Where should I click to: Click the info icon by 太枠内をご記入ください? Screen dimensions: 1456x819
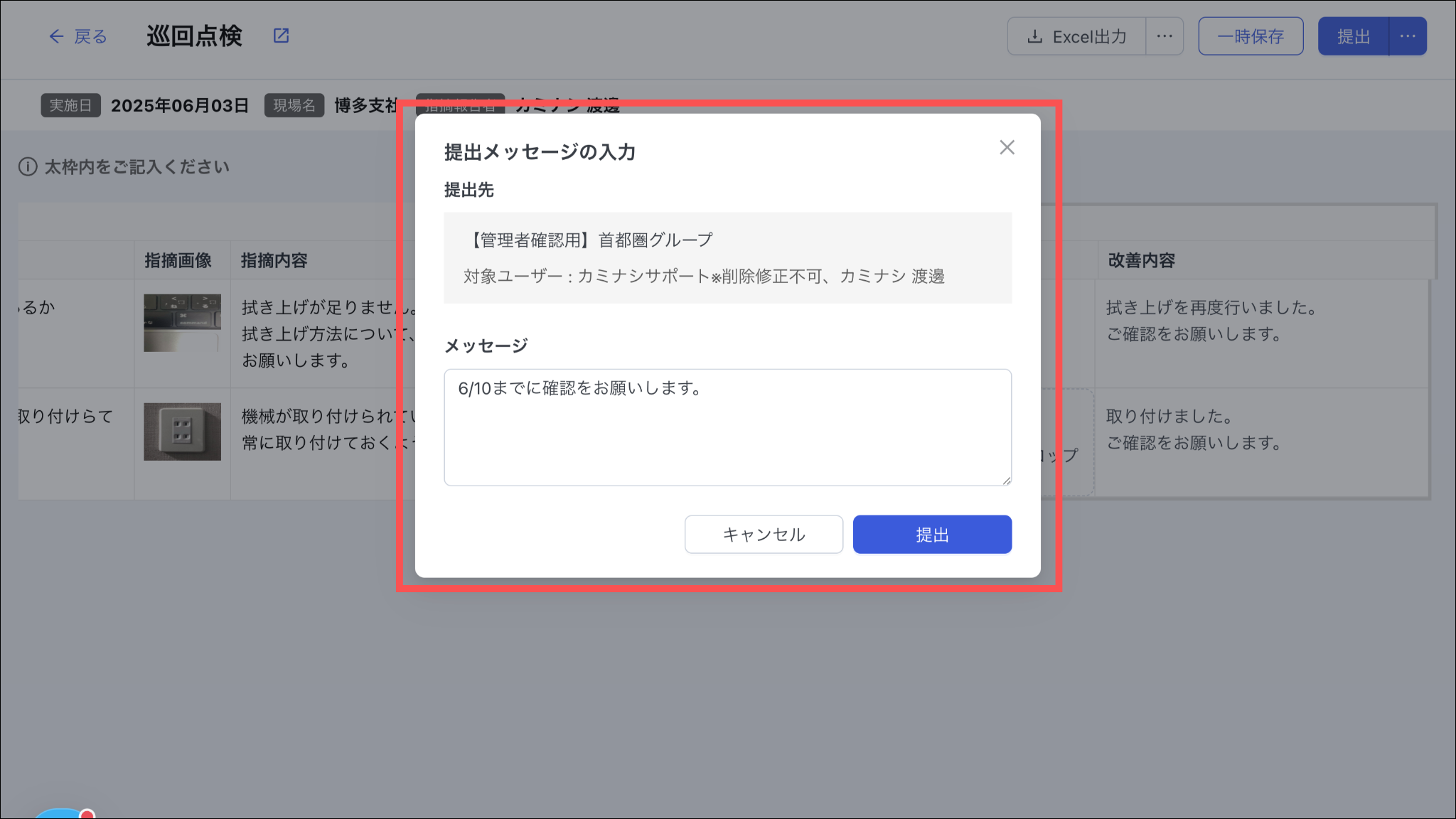click(x=28, y=167)
